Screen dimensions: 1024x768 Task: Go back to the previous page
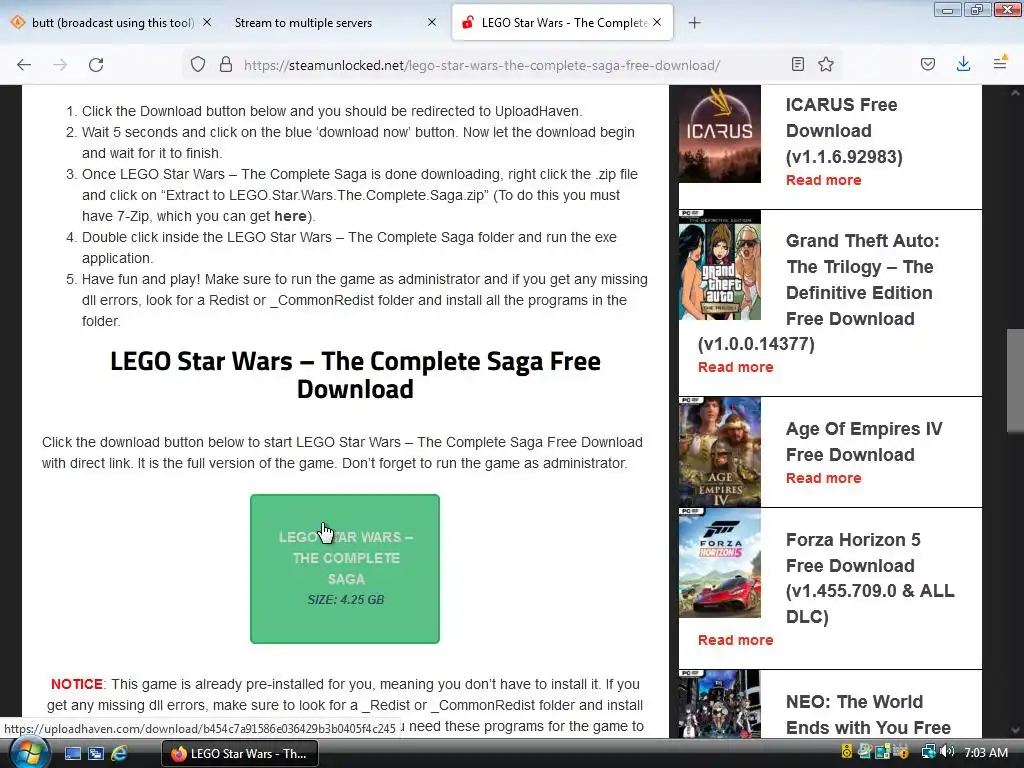24,65
